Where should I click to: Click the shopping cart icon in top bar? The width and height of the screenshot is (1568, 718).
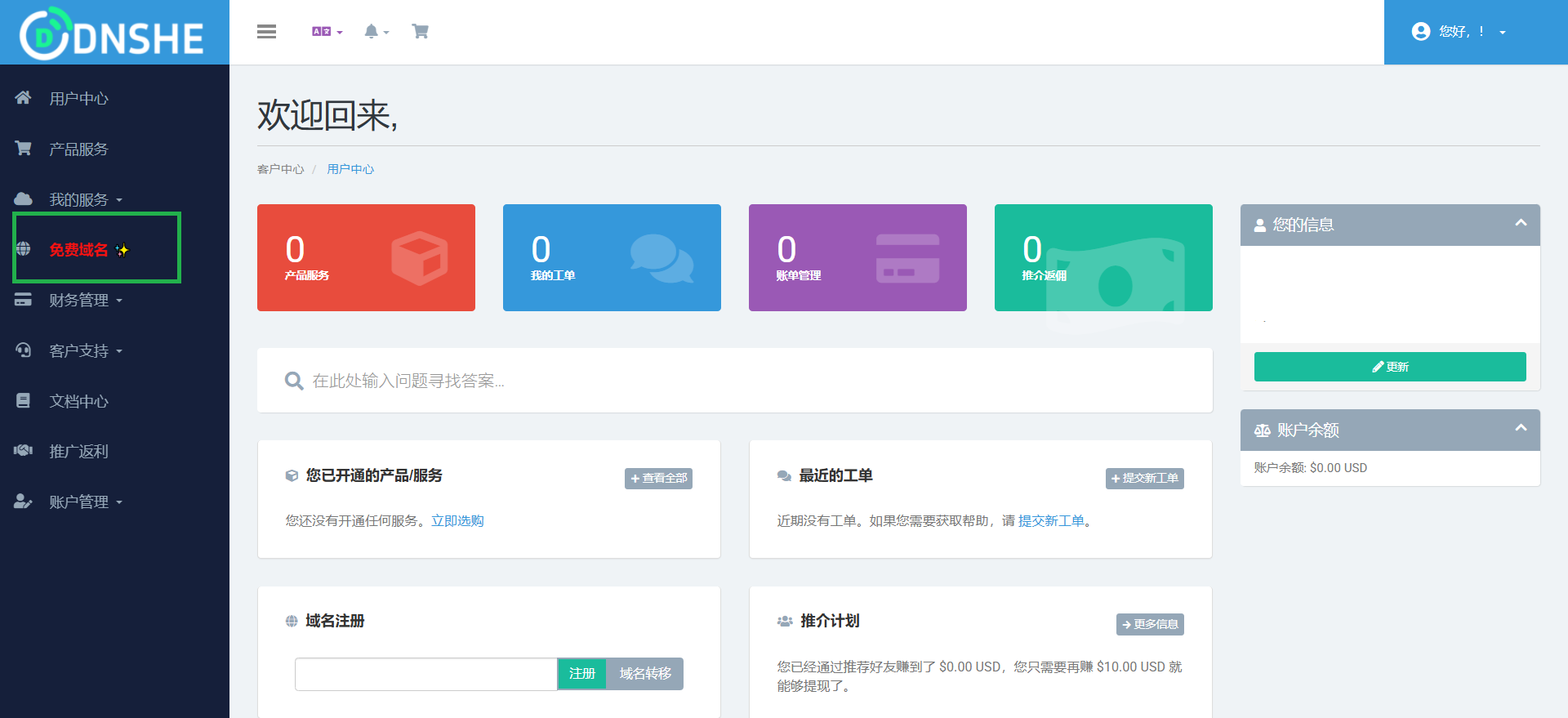tap(421, 32)
